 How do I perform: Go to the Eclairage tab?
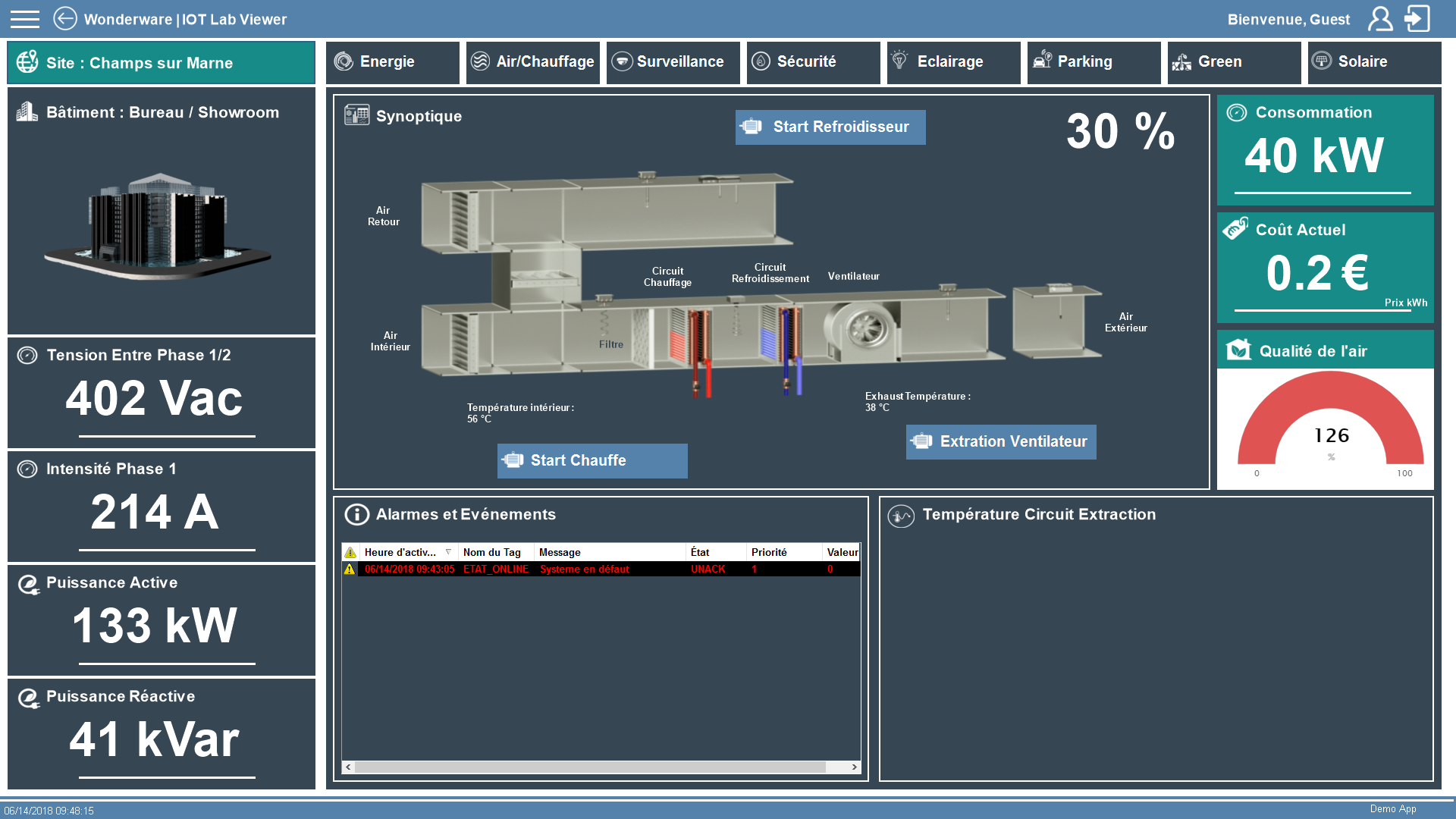click(954, 62)
